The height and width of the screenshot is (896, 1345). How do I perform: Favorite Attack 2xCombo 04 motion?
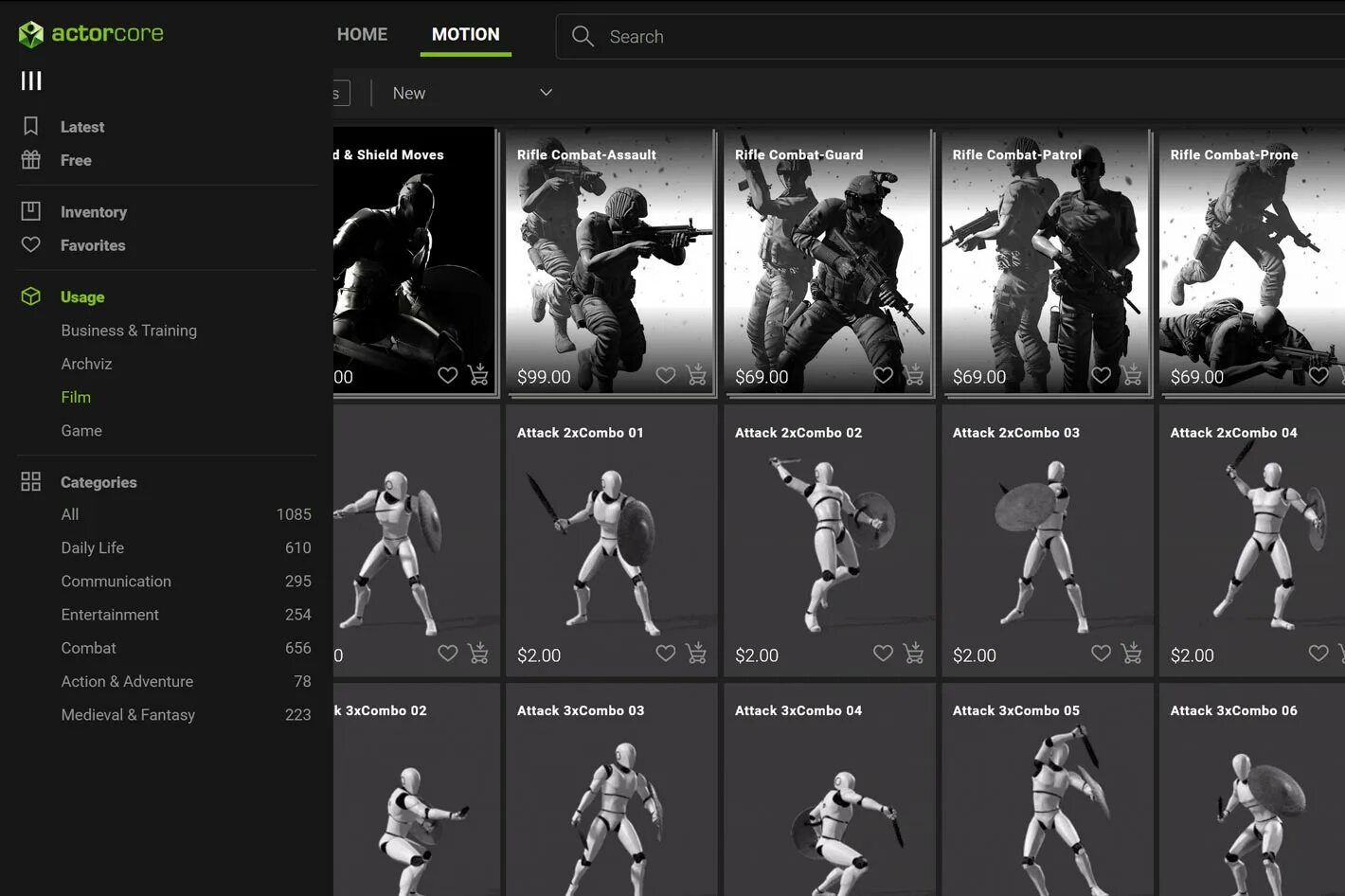point(1318,653)
